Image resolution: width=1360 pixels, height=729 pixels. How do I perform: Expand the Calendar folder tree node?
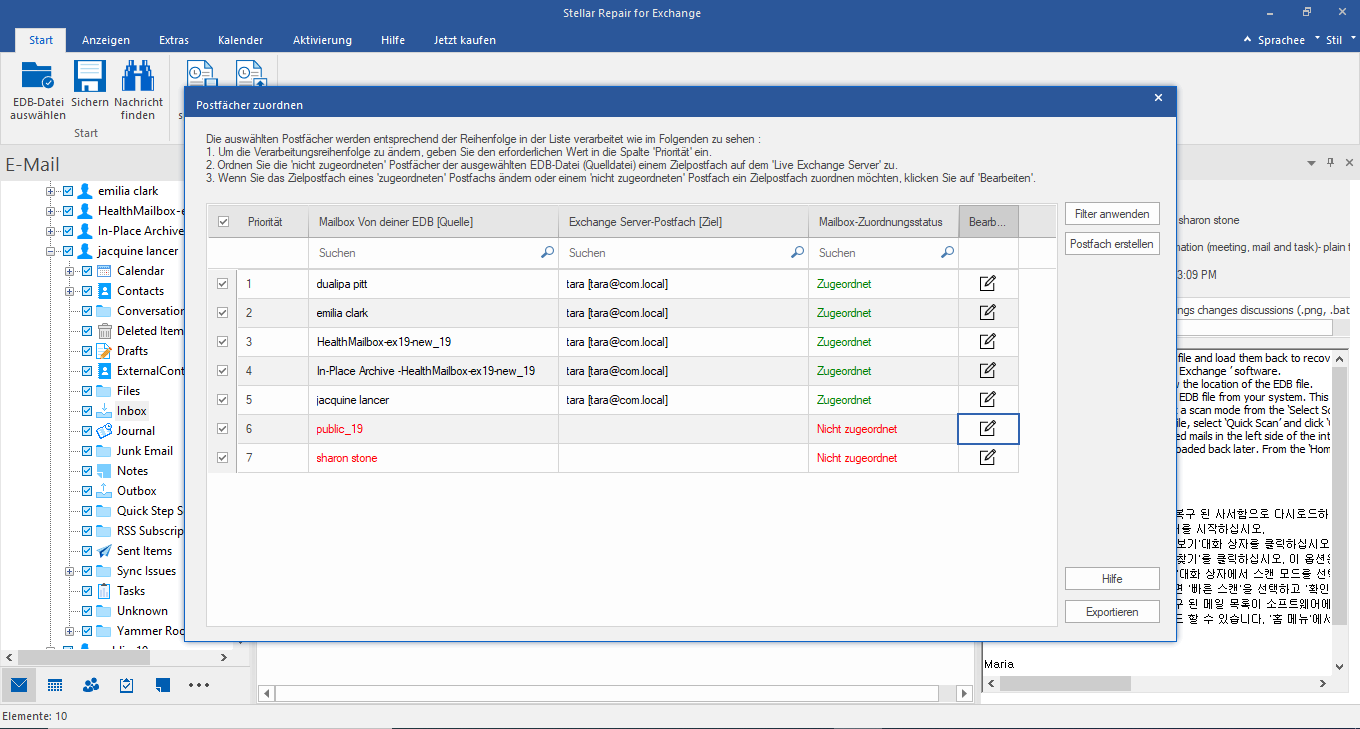(x=70, y=271)
